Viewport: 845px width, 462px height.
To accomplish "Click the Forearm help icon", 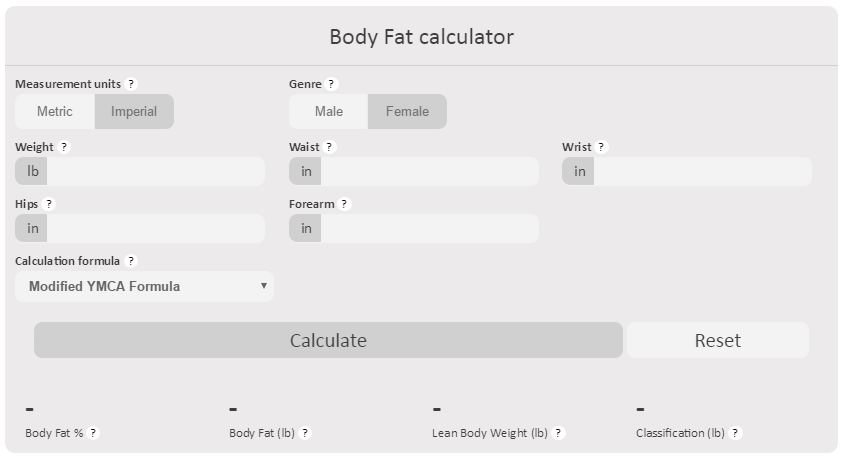I will pyautogui.click(x=345, y=204).
